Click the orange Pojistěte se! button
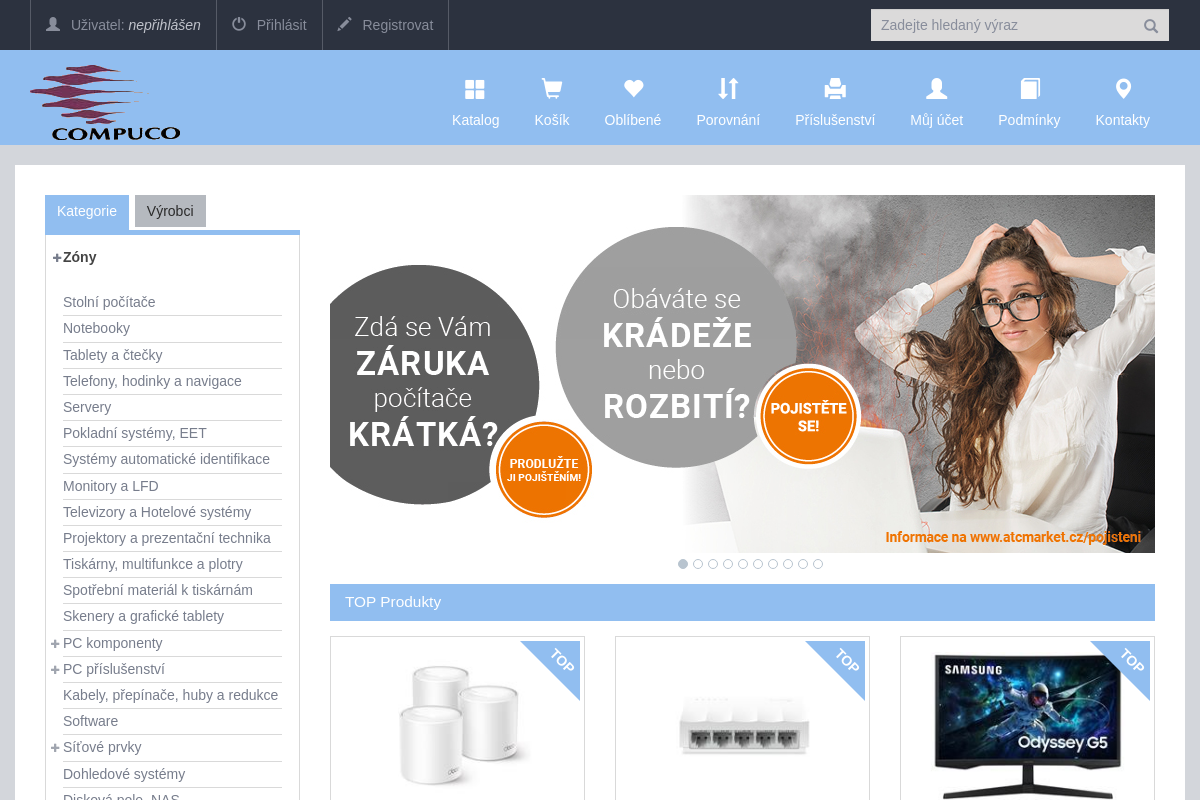Image resolution: width=1200 pixels, height=800 pixels. (808, 416)
